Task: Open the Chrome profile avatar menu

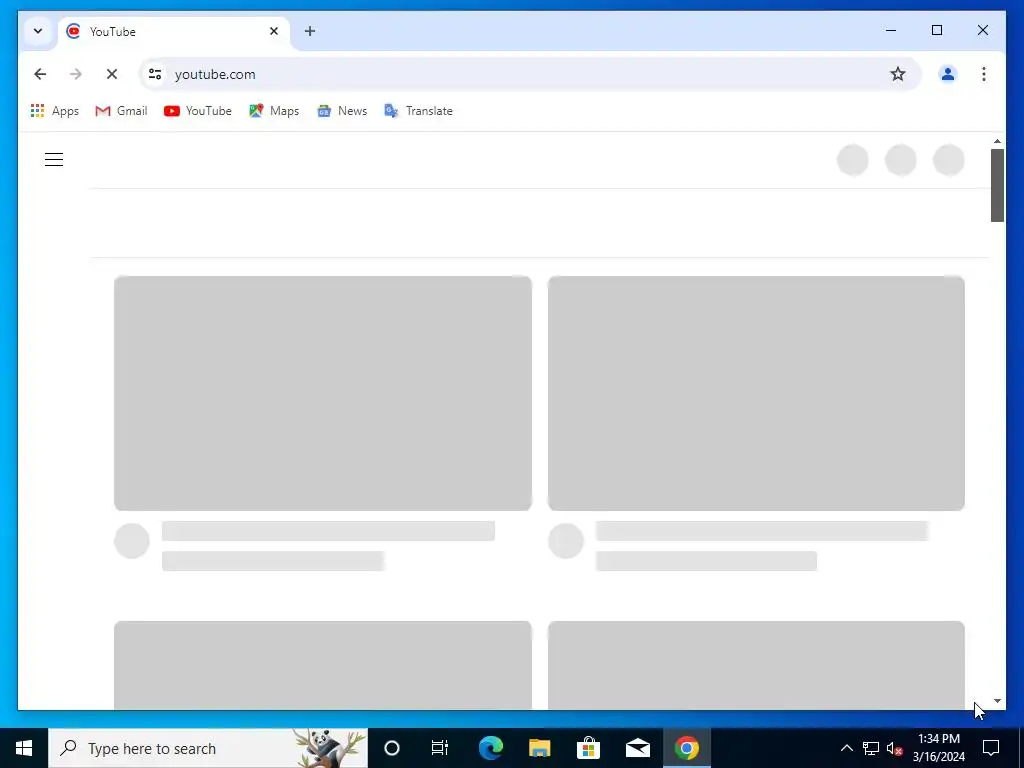Action: pos(948,74)
